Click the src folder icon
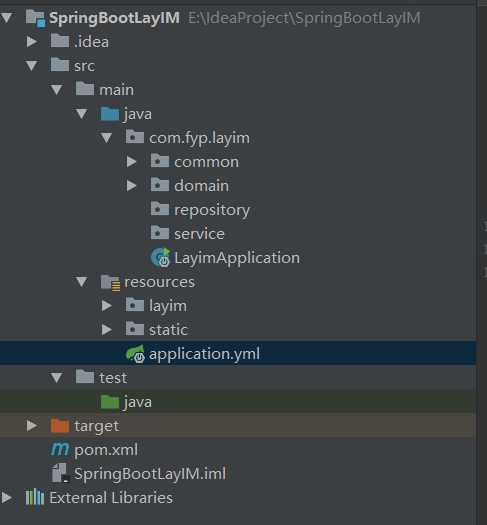This screenshot has height=525, width=487. 60,65
